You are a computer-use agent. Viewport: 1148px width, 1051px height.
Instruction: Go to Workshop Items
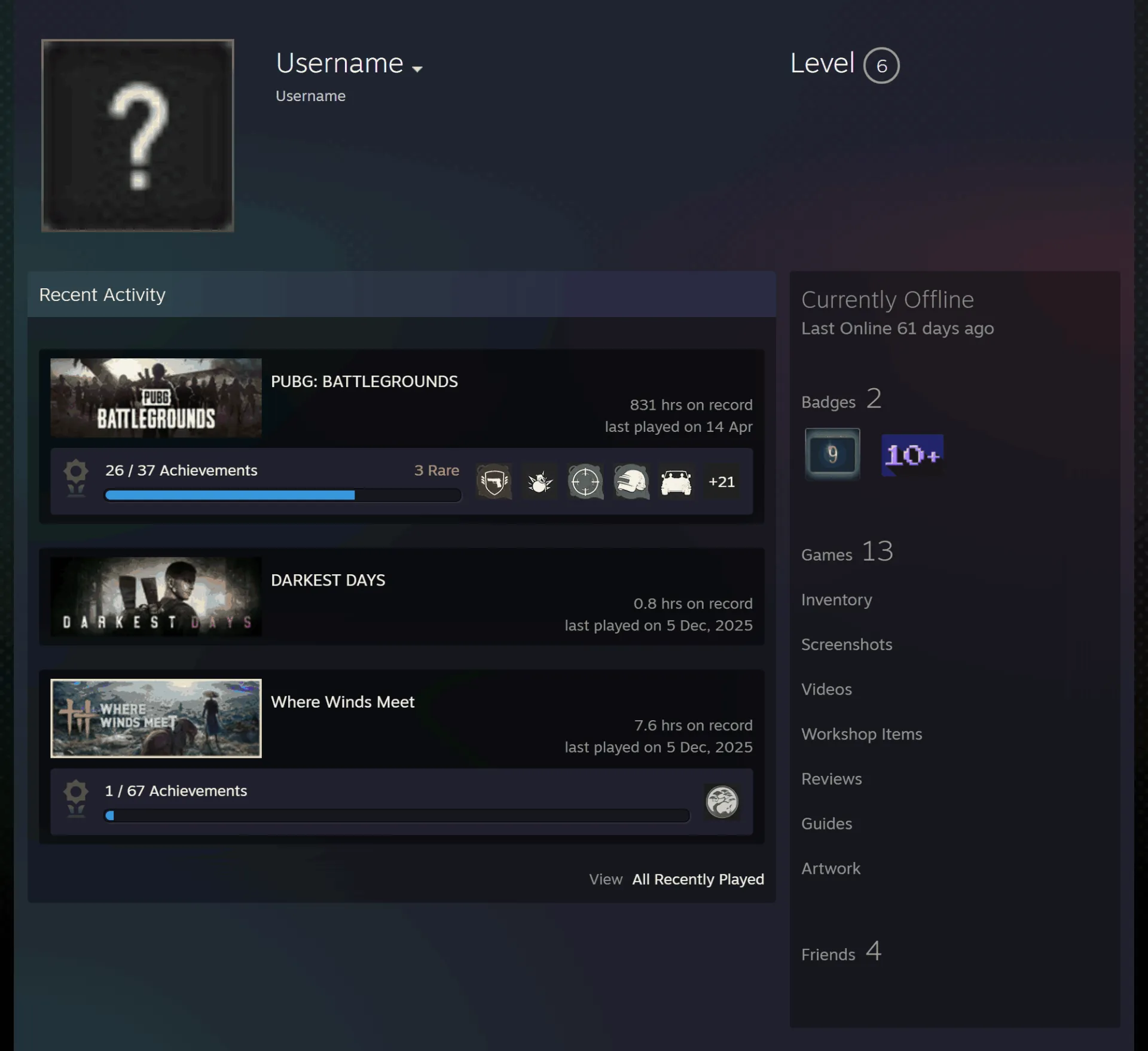point(862,734)
